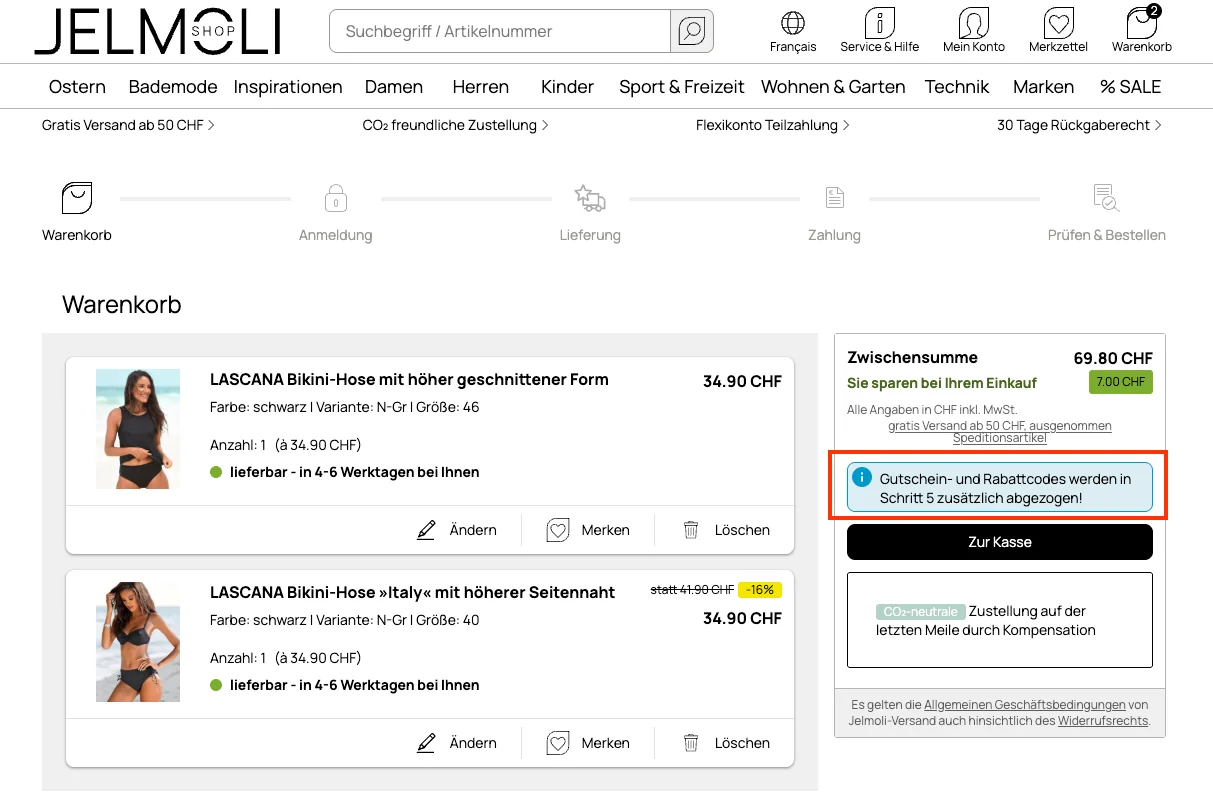Open Warenkorb bag icon in header
Image resolution: width=1213 pixels, height=806 pixels.
[1141, 22]
